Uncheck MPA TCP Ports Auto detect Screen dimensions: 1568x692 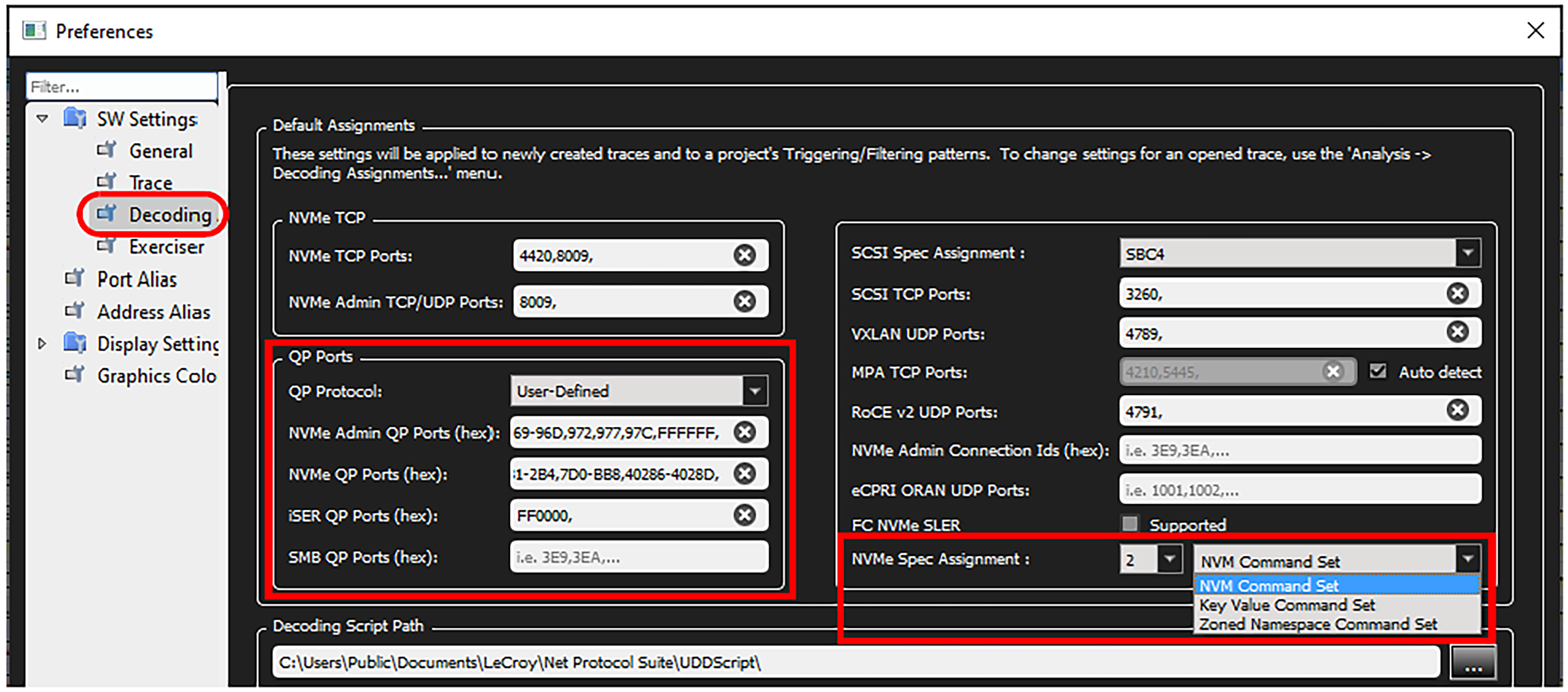point(1378,371)
